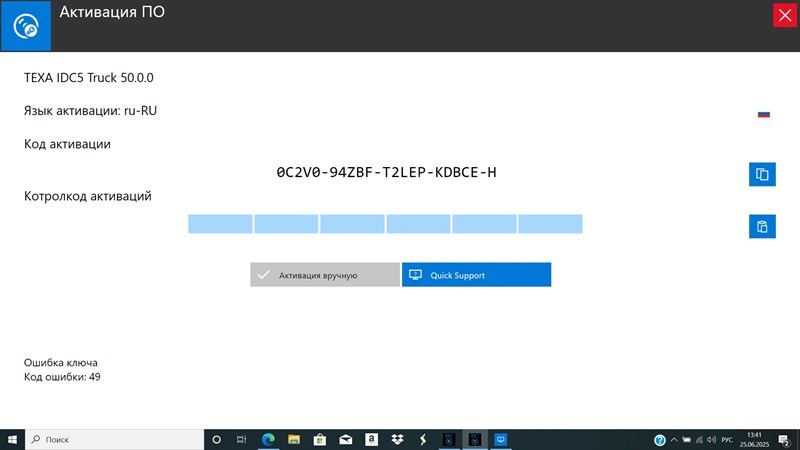Focus the last control code input box
The image size is (800, 450).
[x=550, y=224]
